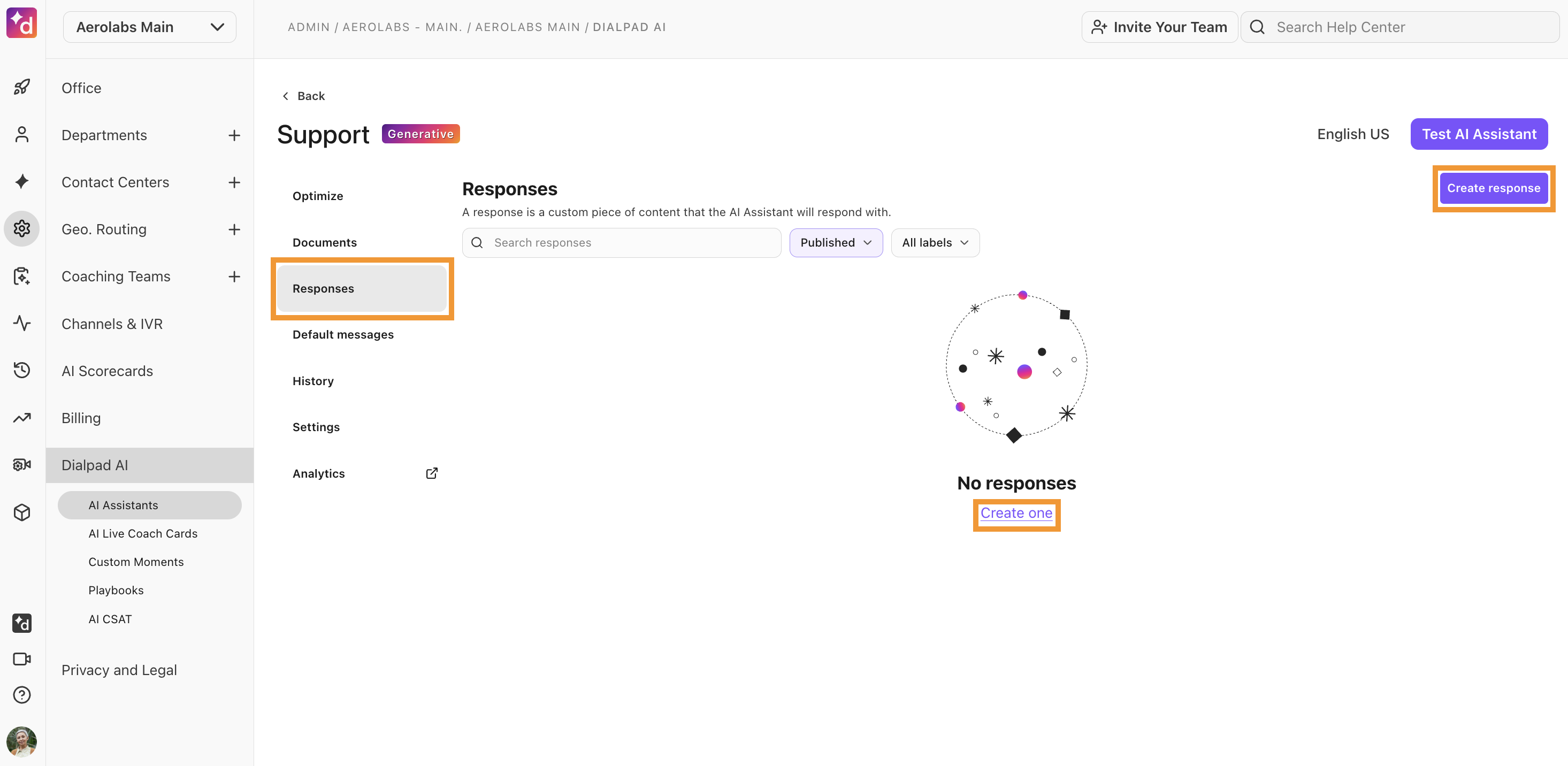This screenshot has height=766, width=1568.
Task: Open the rocket icon in the left rail
Action: click(22, 87)
